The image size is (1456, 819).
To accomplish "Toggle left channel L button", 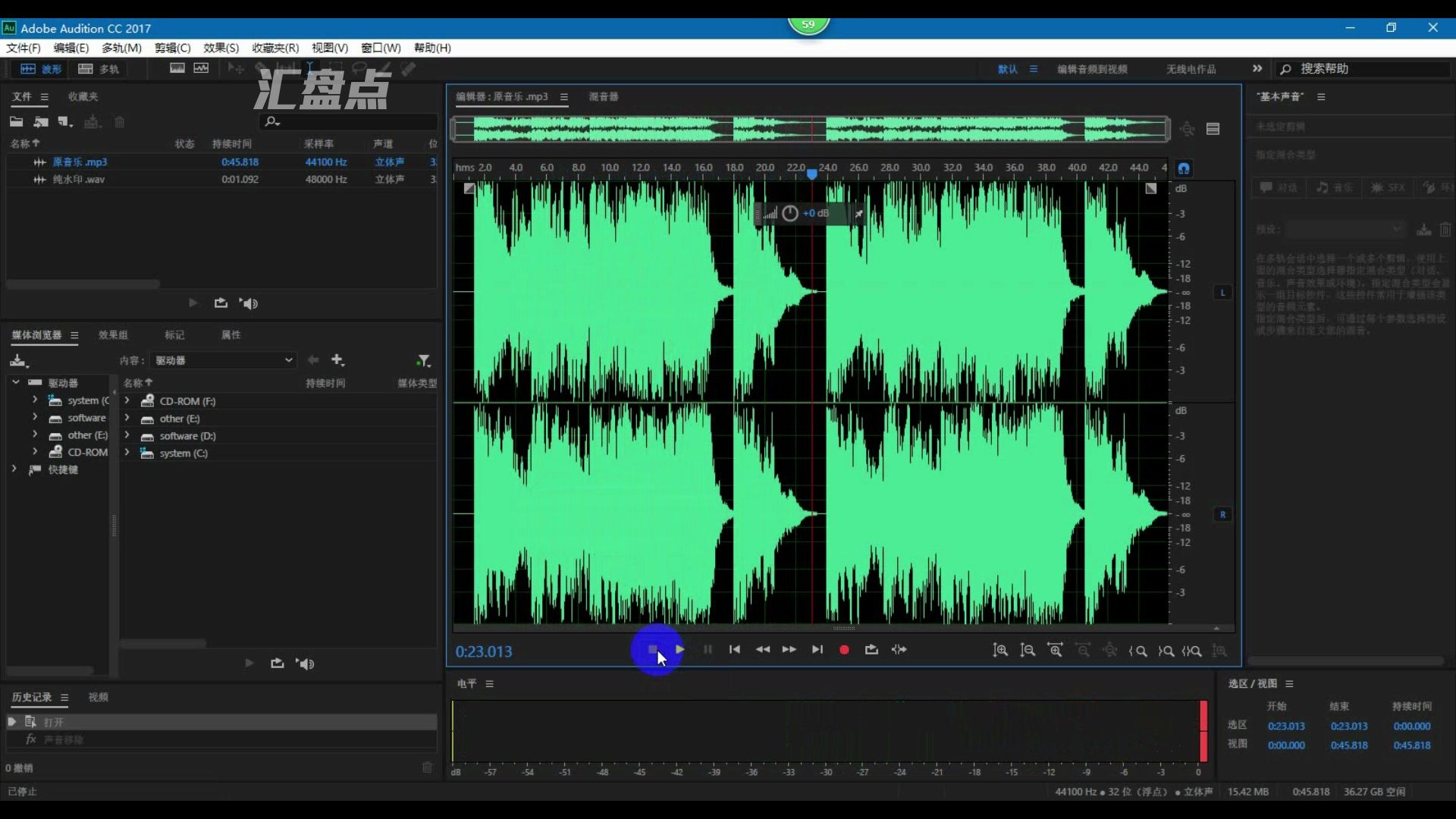I will click(x=1222, y=292).
